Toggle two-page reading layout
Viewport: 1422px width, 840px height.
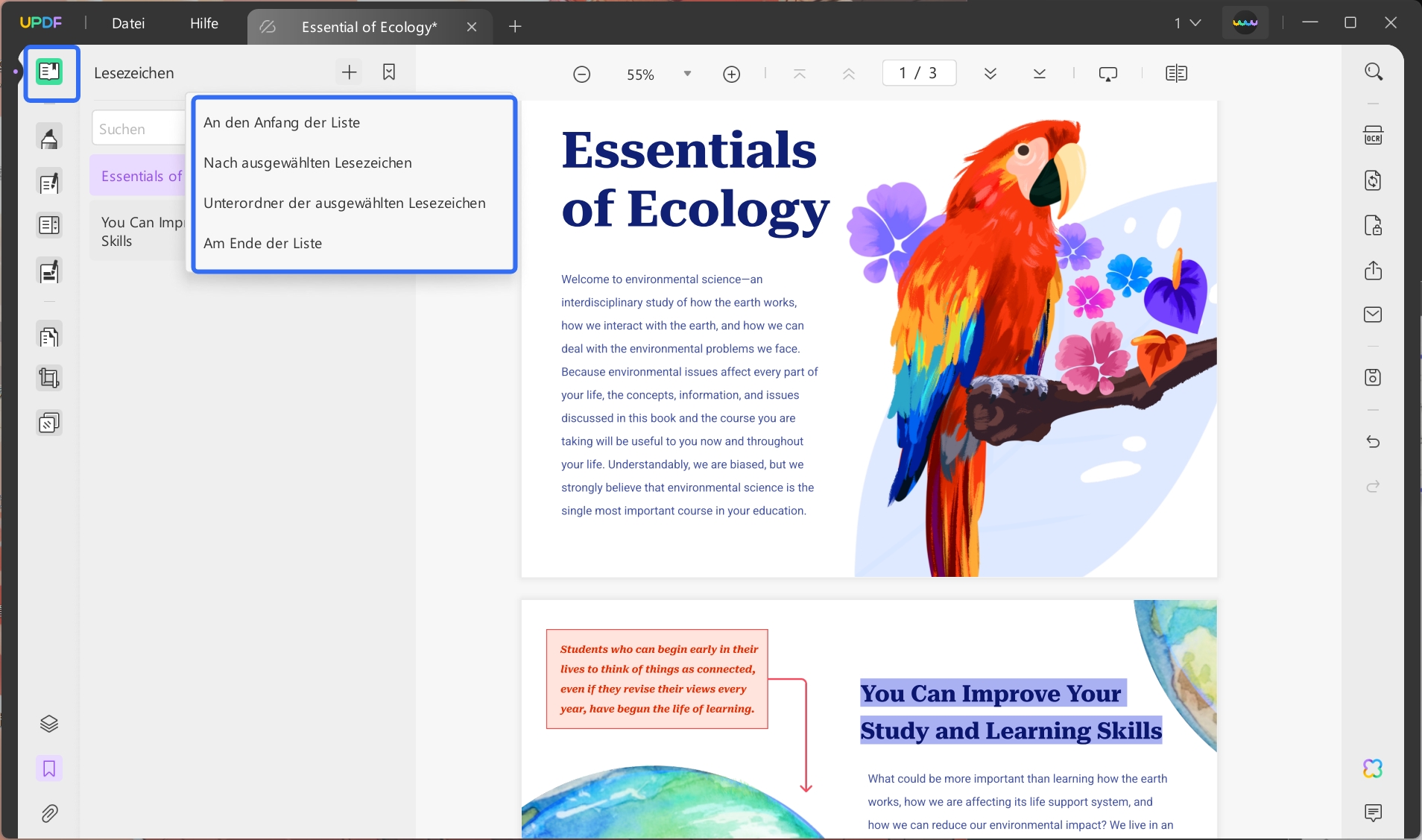[1176, 73]
